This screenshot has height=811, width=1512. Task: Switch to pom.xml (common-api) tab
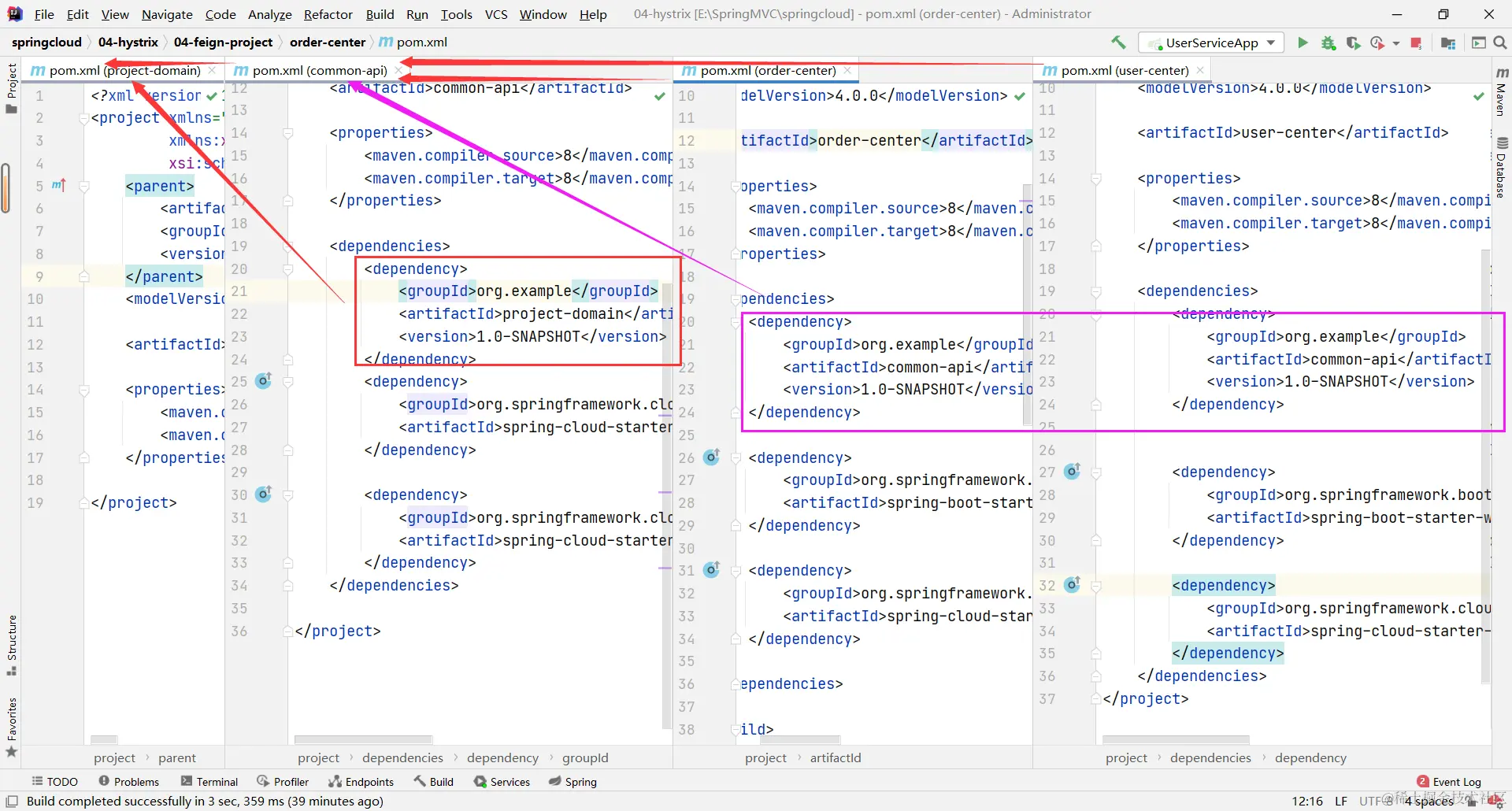tap(320, 70)
